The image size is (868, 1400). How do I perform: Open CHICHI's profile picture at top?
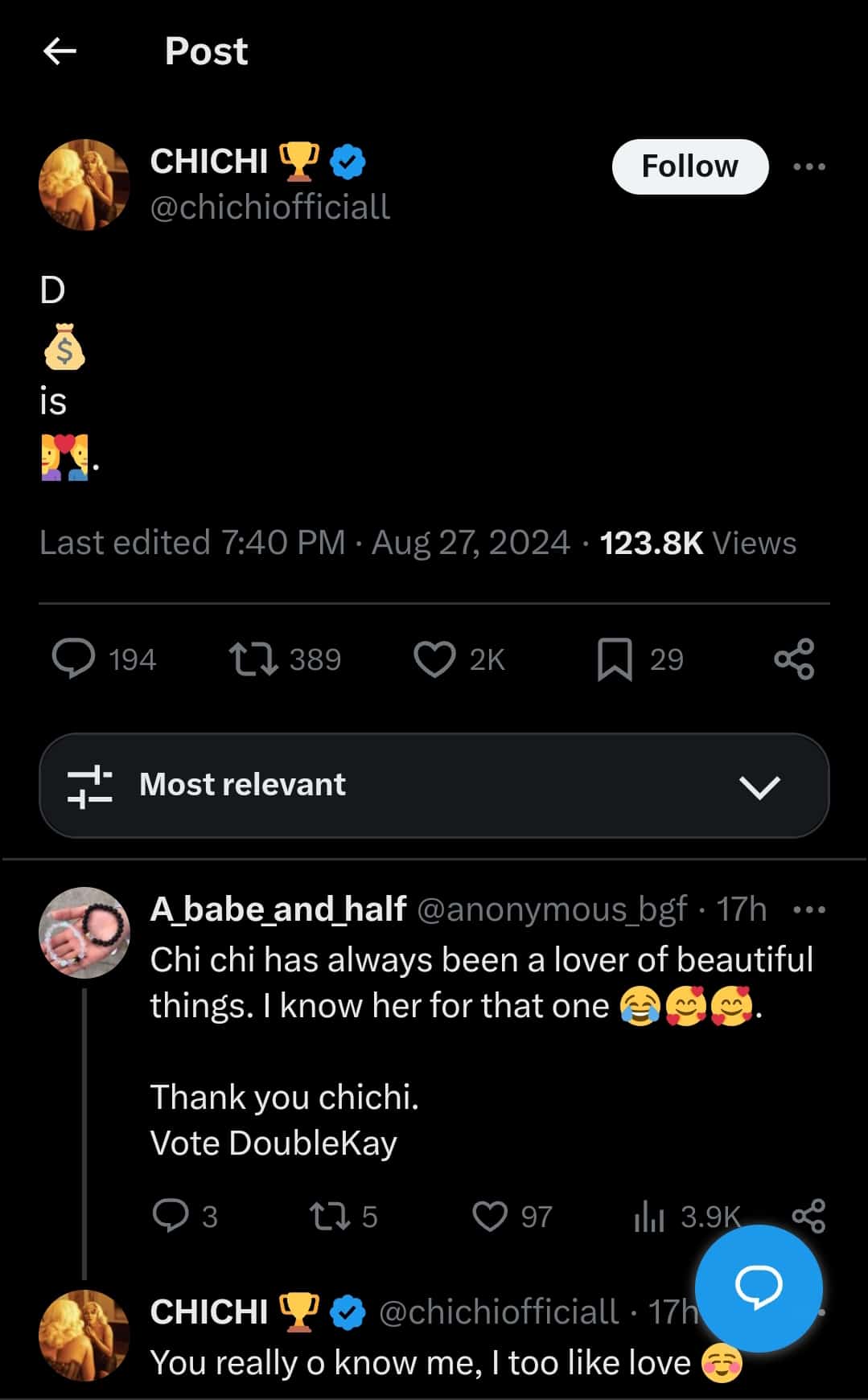(84, 185)
